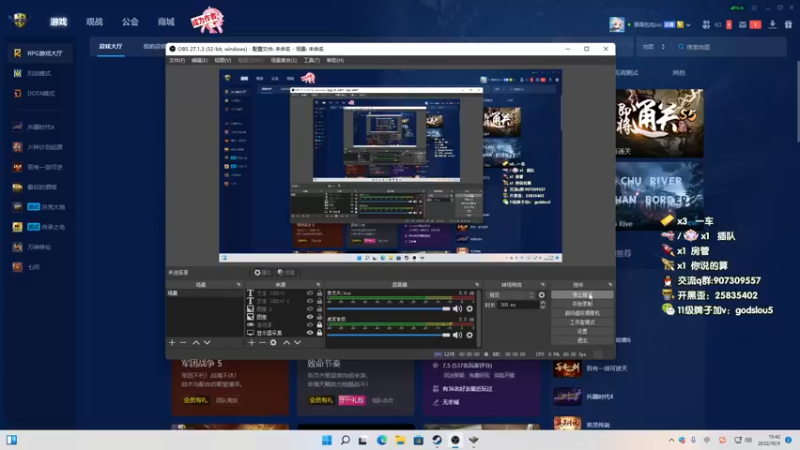Image resolution: width=800 pixels, height=450 pixels.
Task: Switch to 观战 tab in platform
Action: 94,21
